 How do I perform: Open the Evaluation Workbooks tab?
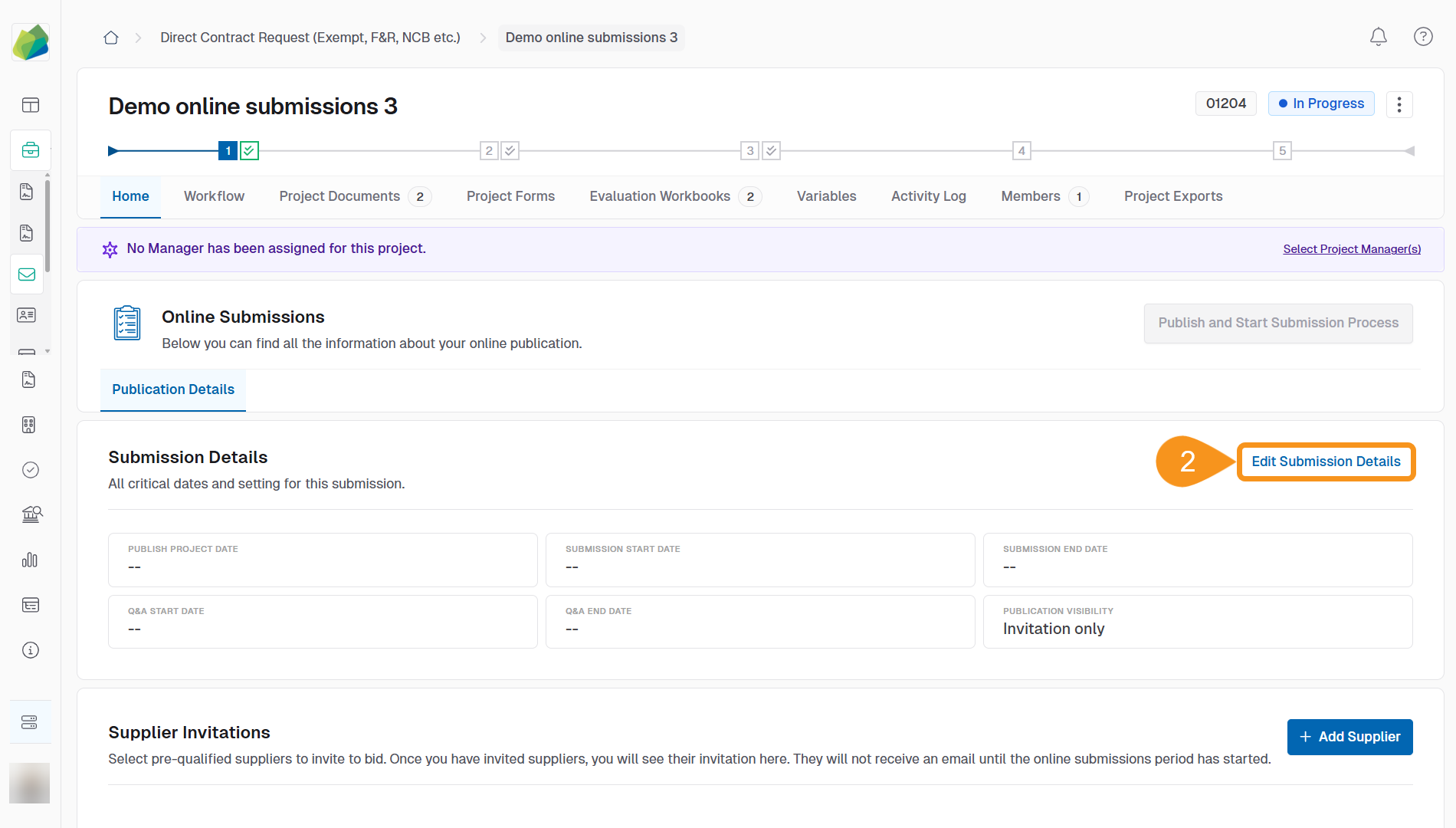[x=660, y=196]
